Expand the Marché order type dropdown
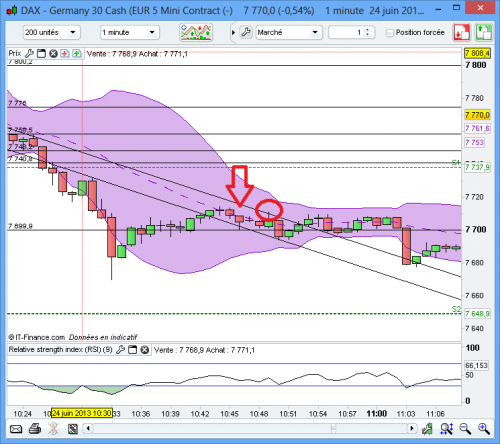The width and height of the screenshot is (500, 444). point(289,32)
